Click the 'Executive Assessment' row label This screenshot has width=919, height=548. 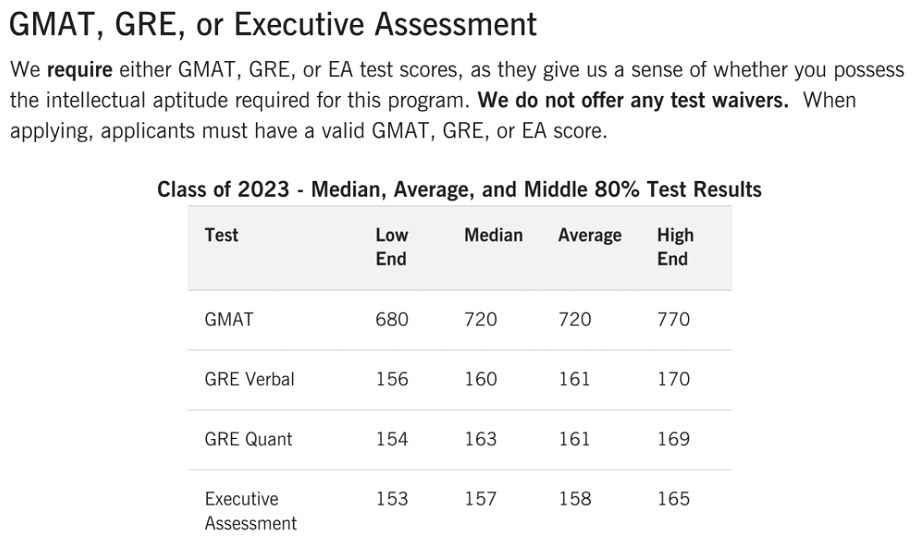250,510
